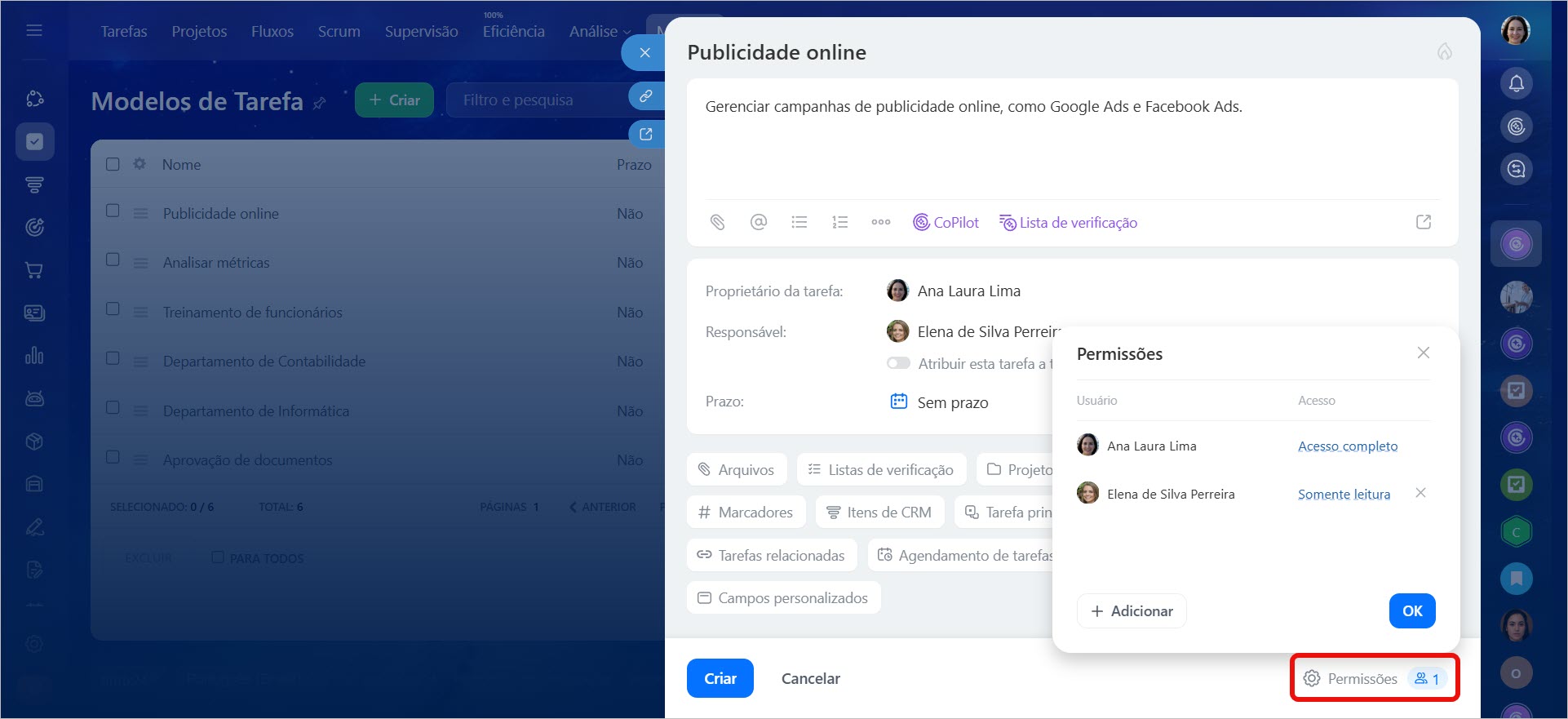1568x719 pixels.
Task: Copy task link using the link icon
Action: click(645, 96)
